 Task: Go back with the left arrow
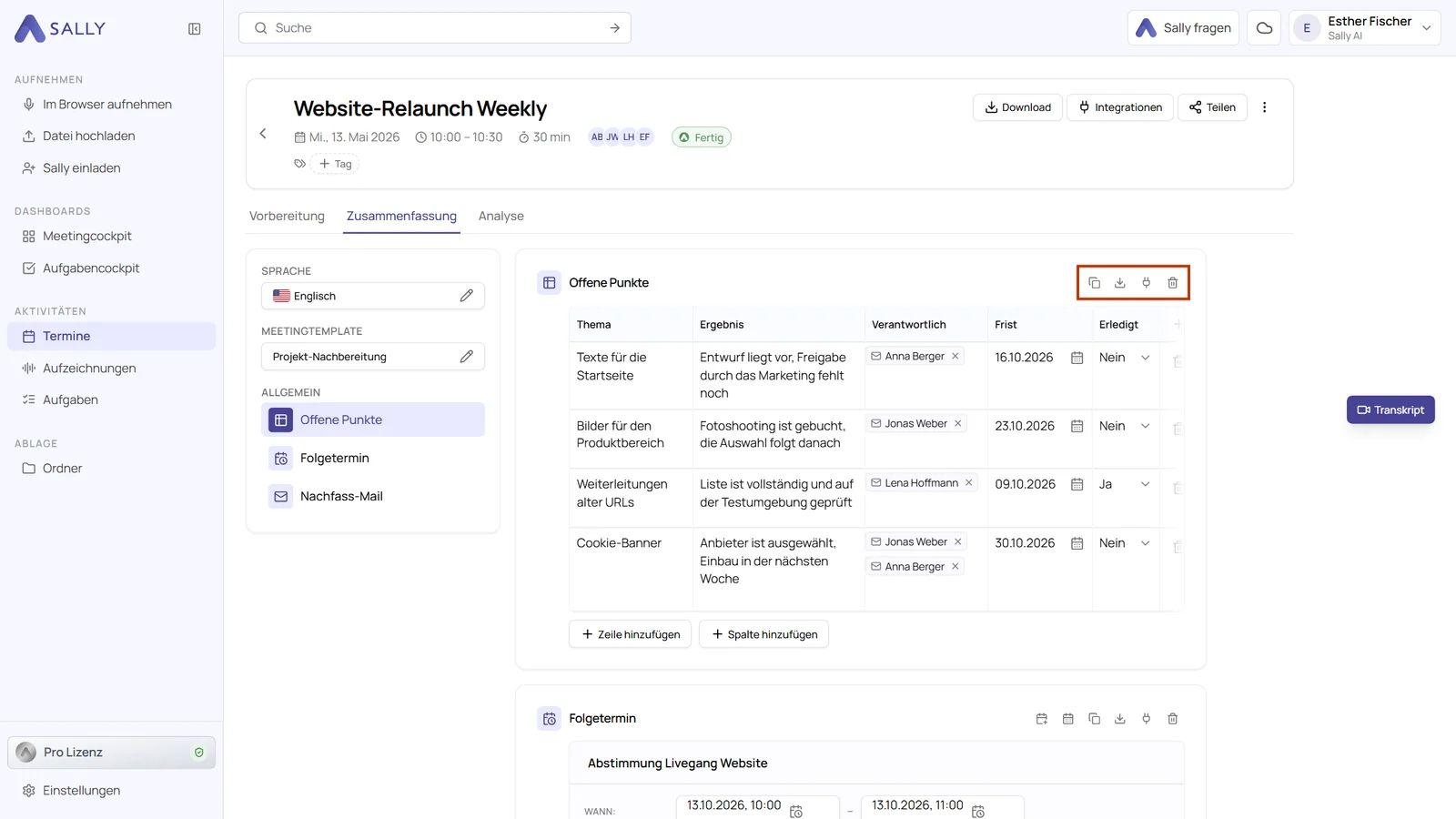(263, 134)
